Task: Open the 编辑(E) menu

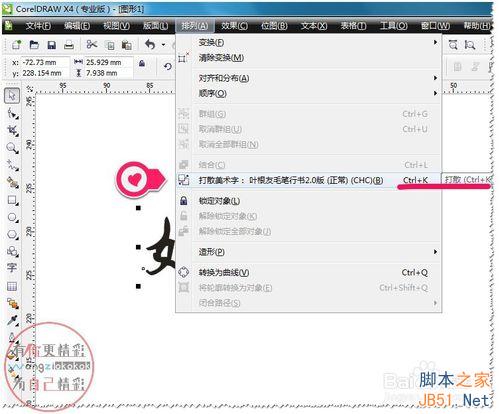Action: pyautogui.click(x=77, y=26)
